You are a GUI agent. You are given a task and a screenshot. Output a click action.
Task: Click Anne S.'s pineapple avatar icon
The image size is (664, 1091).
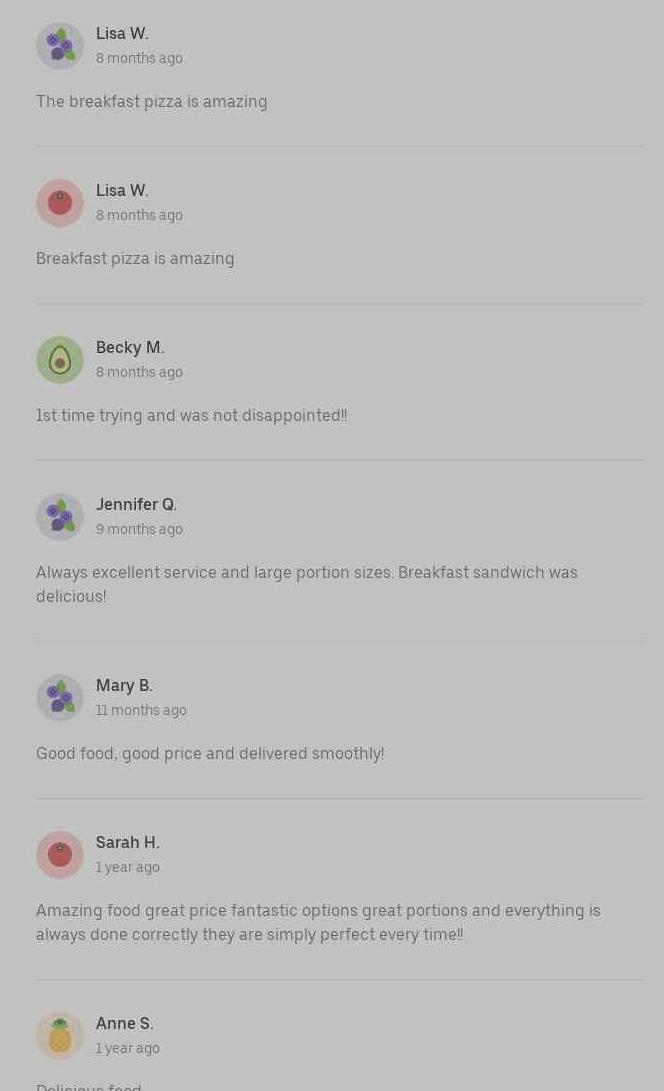[60, 1036]
